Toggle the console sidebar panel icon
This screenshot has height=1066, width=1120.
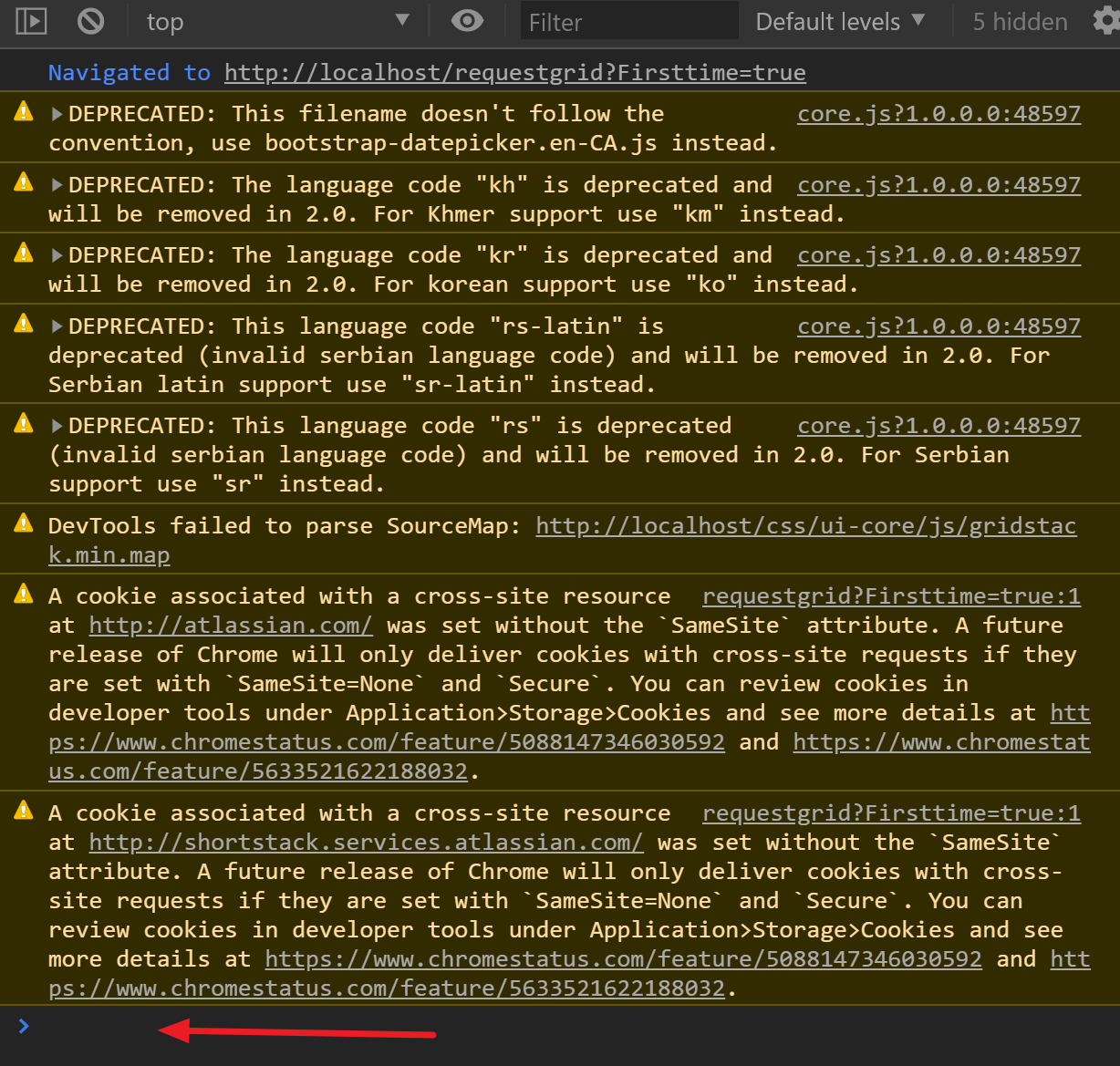[x=31, y=21]
